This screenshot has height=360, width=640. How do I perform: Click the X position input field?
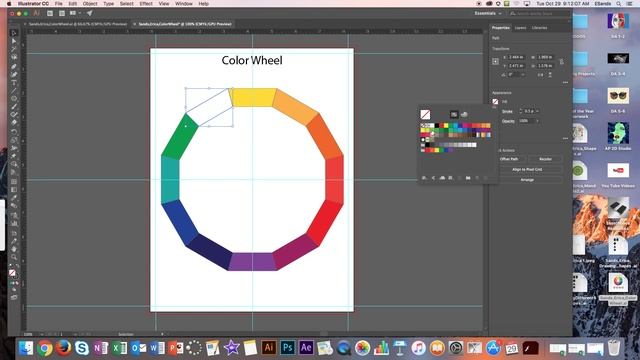[x=517, y=58]
